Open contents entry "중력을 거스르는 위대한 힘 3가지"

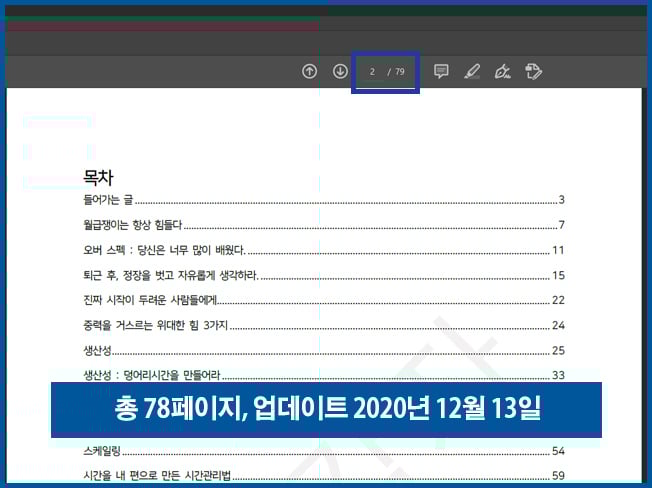[156, 325]
